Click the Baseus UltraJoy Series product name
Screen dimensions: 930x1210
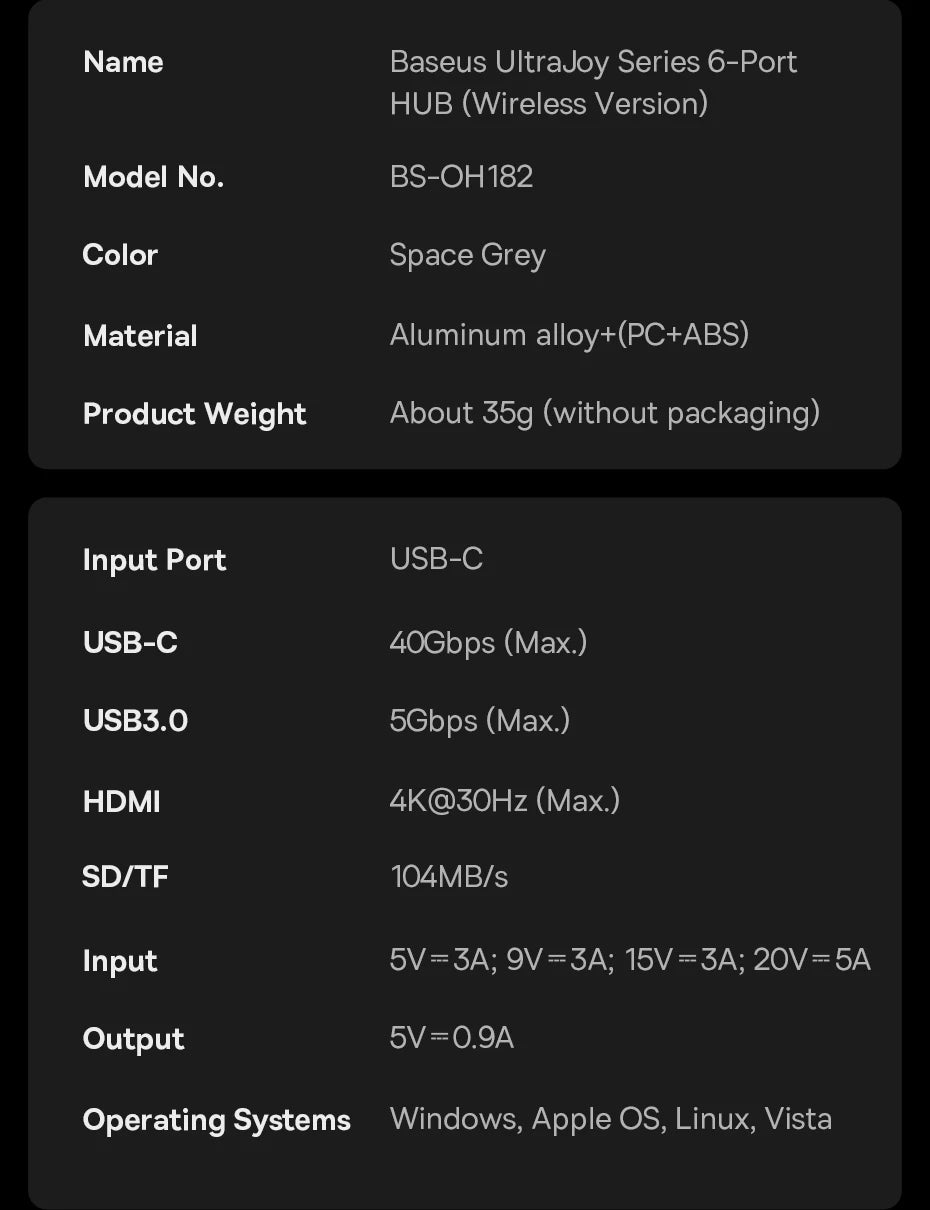click(x=592, y=82)
